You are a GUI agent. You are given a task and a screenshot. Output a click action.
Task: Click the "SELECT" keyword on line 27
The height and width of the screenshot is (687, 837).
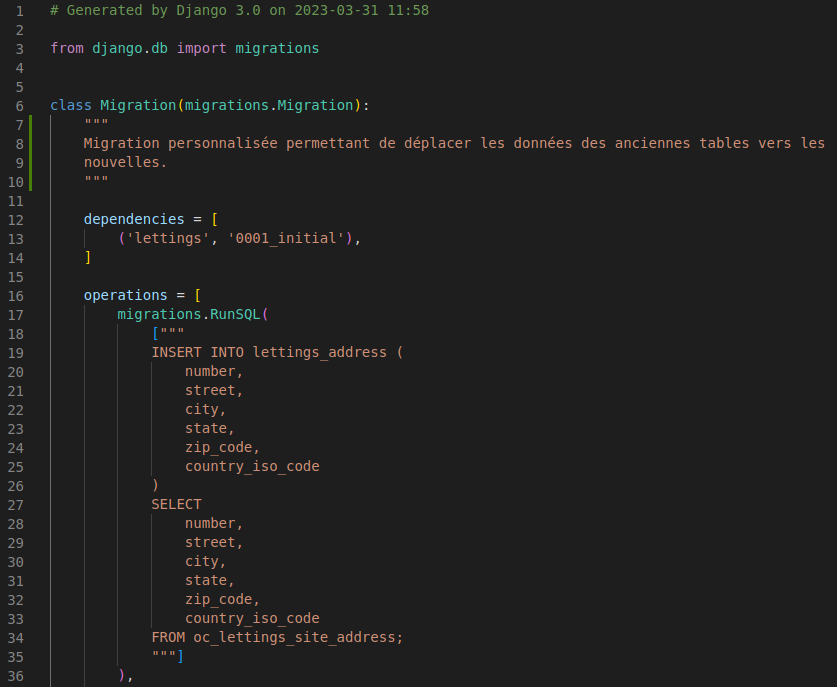point(176,504)
